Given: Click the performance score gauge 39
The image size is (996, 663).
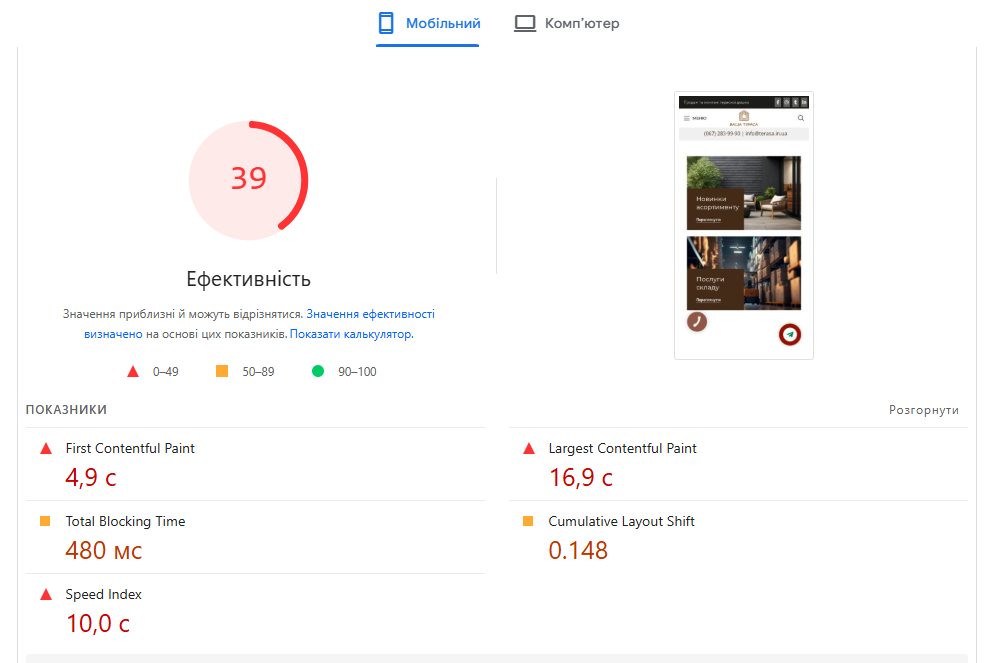Looking at the screenshot, I should tap(248, 180).
